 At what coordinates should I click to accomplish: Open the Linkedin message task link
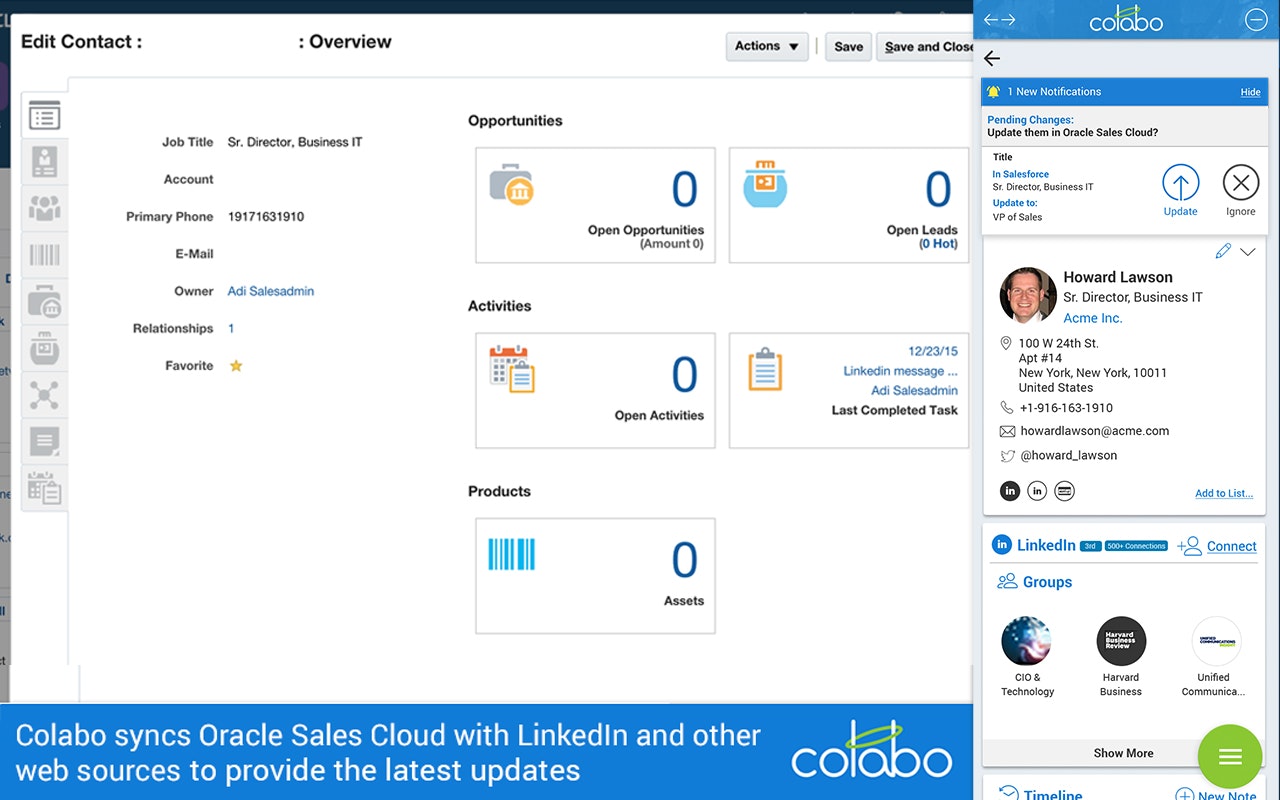[x=900, y=371]
